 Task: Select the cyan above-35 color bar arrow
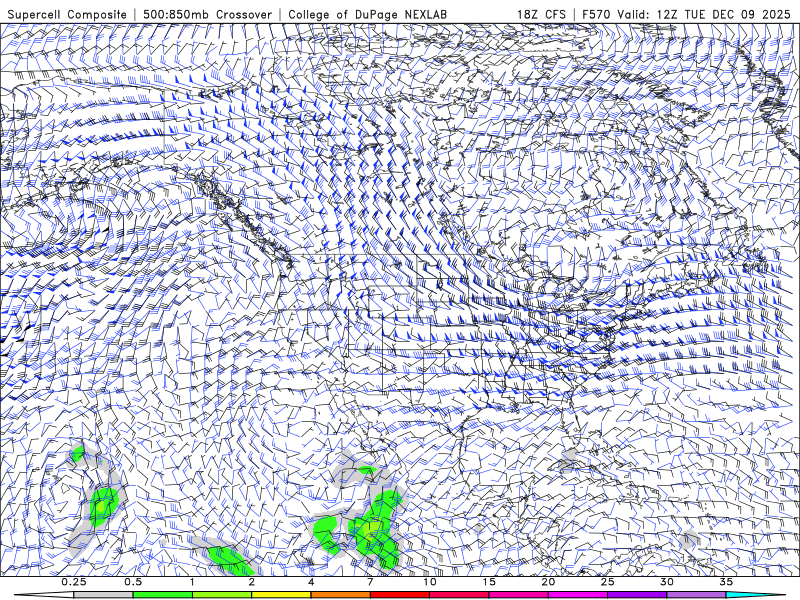[x=755, y=595]
